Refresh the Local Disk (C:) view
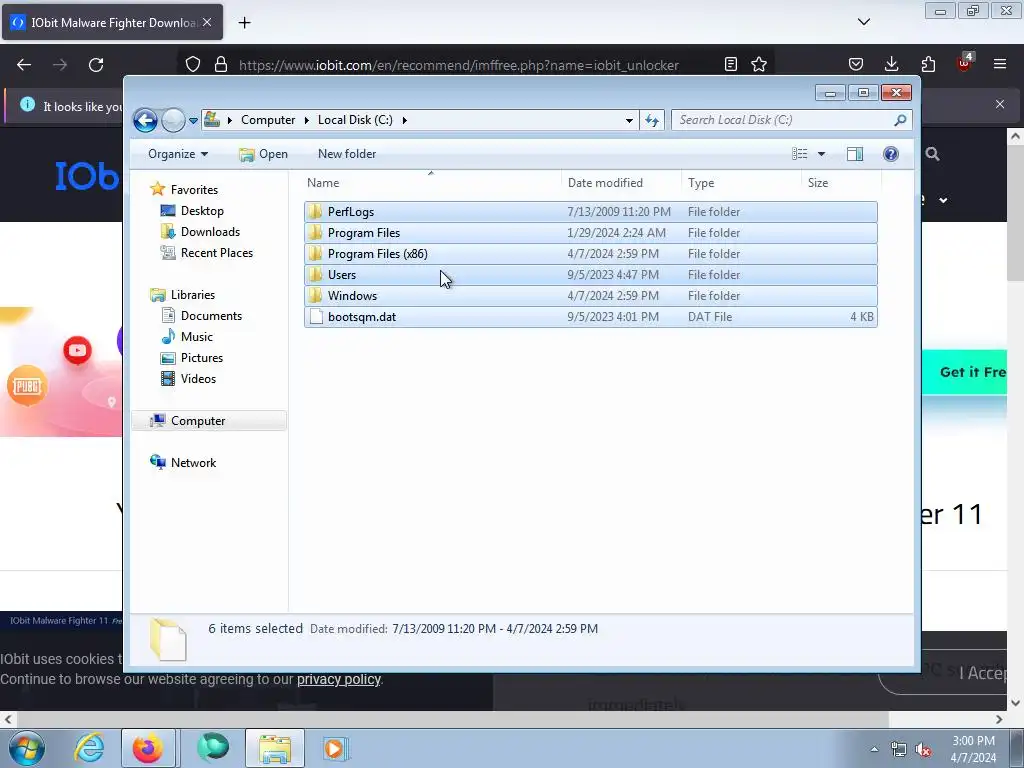The width and height of the screenshot is (1024, 768). pos(652,120)
